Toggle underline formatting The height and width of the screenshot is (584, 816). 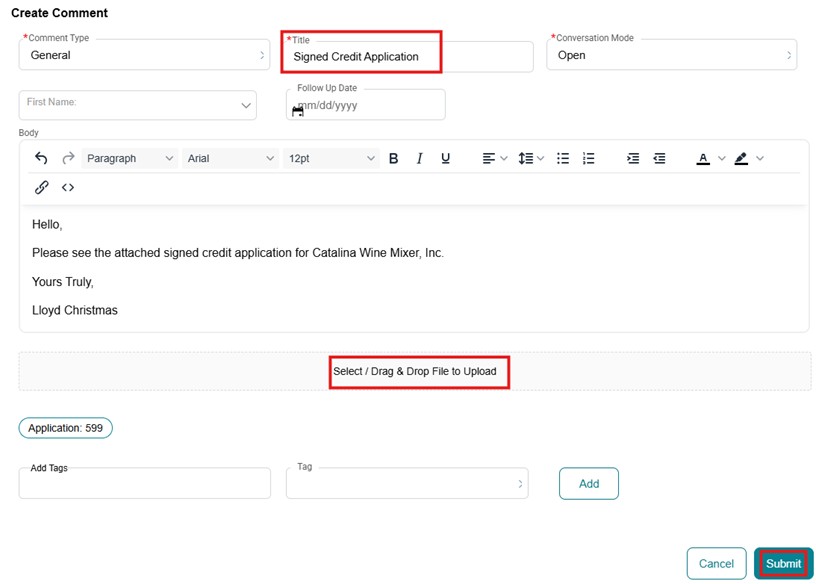445,158
